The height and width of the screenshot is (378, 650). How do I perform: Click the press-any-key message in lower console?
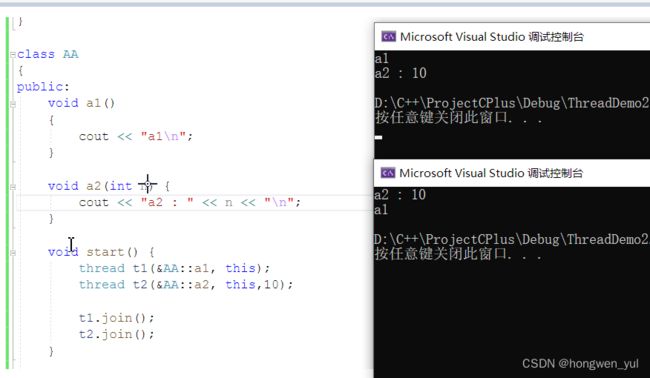[x=458, y=254]
